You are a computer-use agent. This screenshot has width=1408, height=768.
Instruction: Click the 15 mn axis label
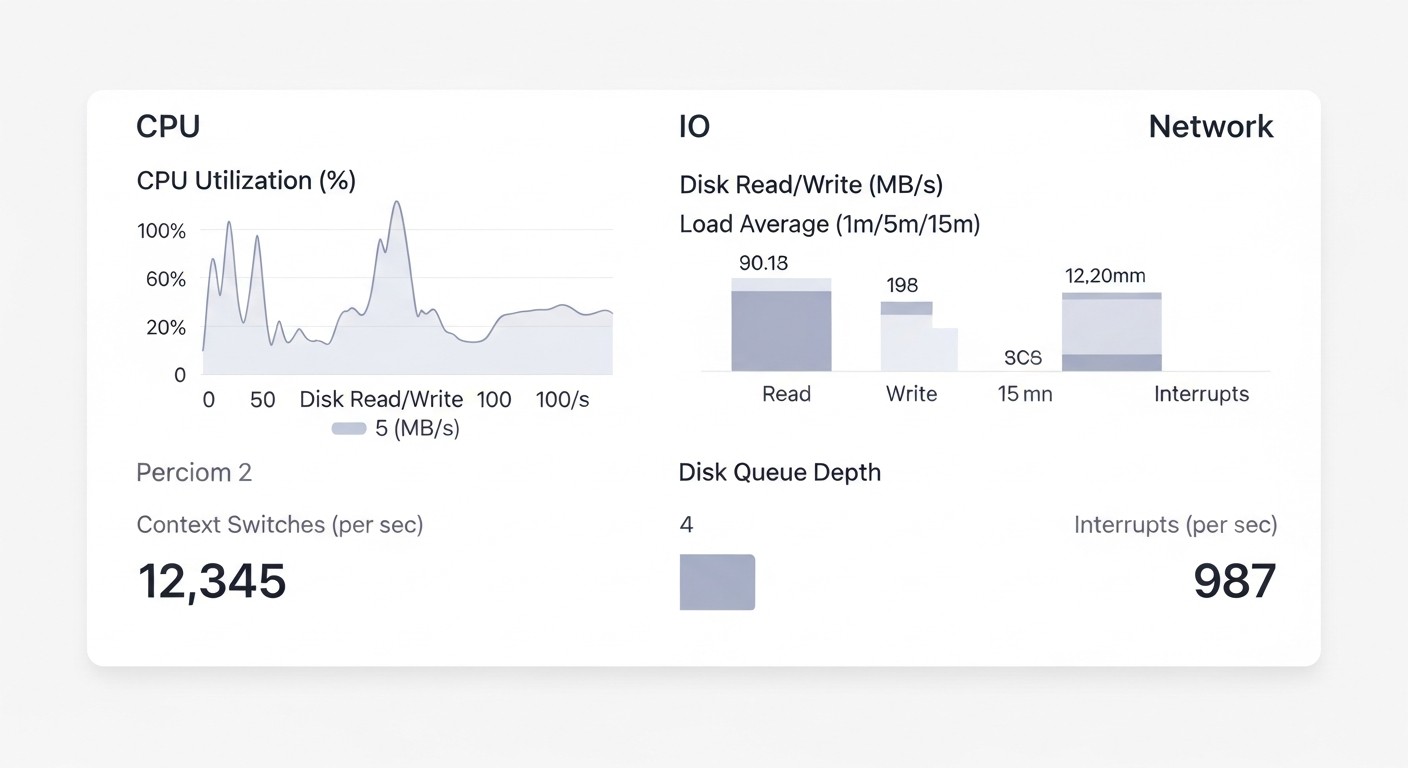tap(1025, 394)
